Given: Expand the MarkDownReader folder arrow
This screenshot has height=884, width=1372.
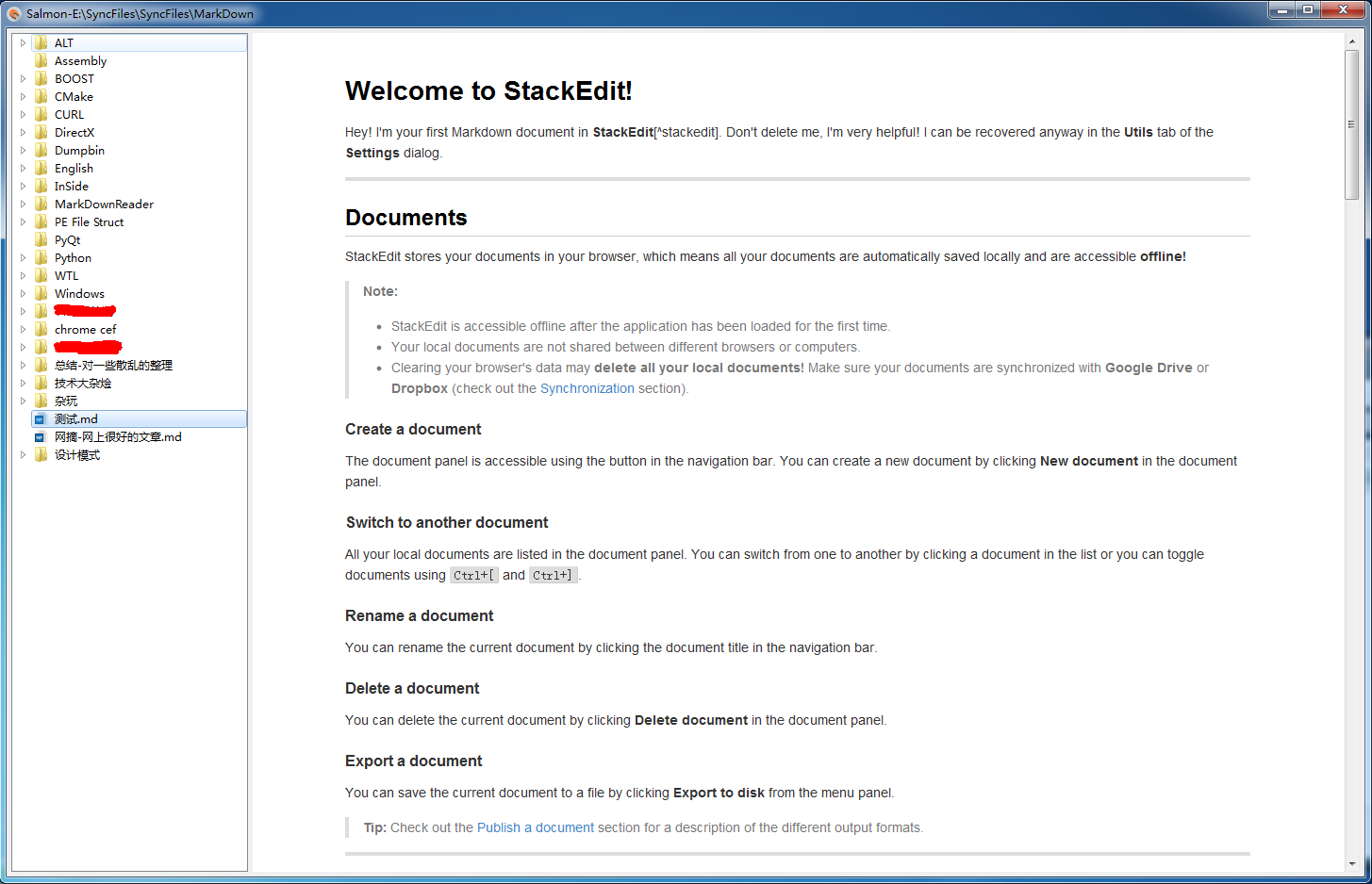Looking at the screenshot, I should point(24,204).
